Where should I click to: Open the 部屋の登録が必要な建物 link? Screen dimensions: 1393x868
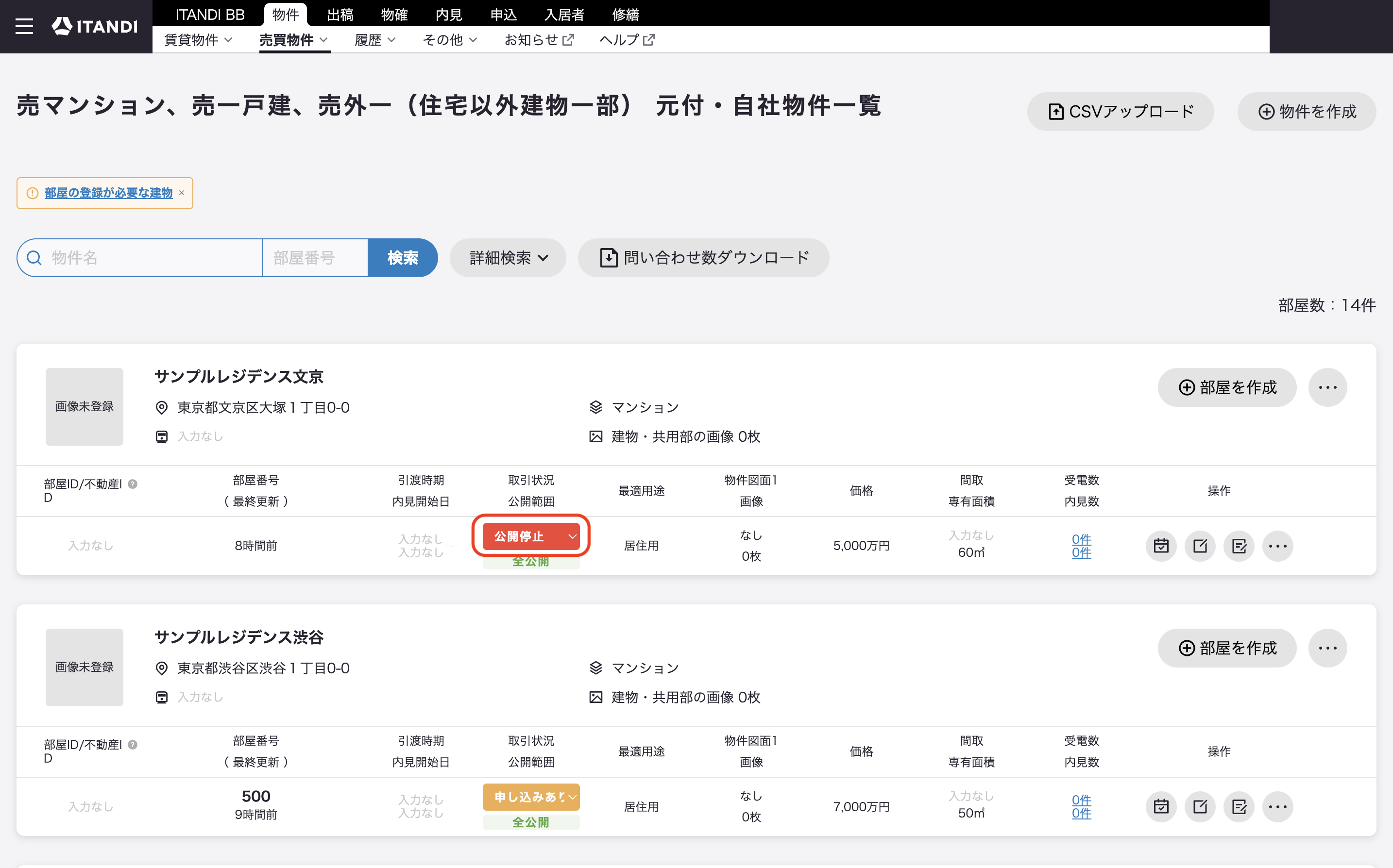click(108, 193)
